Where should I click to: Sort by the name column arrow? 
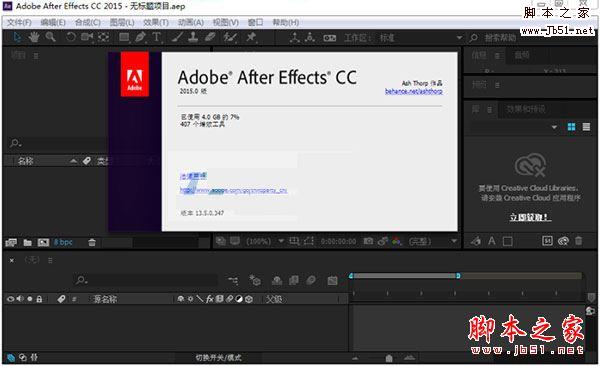[73, 161]
